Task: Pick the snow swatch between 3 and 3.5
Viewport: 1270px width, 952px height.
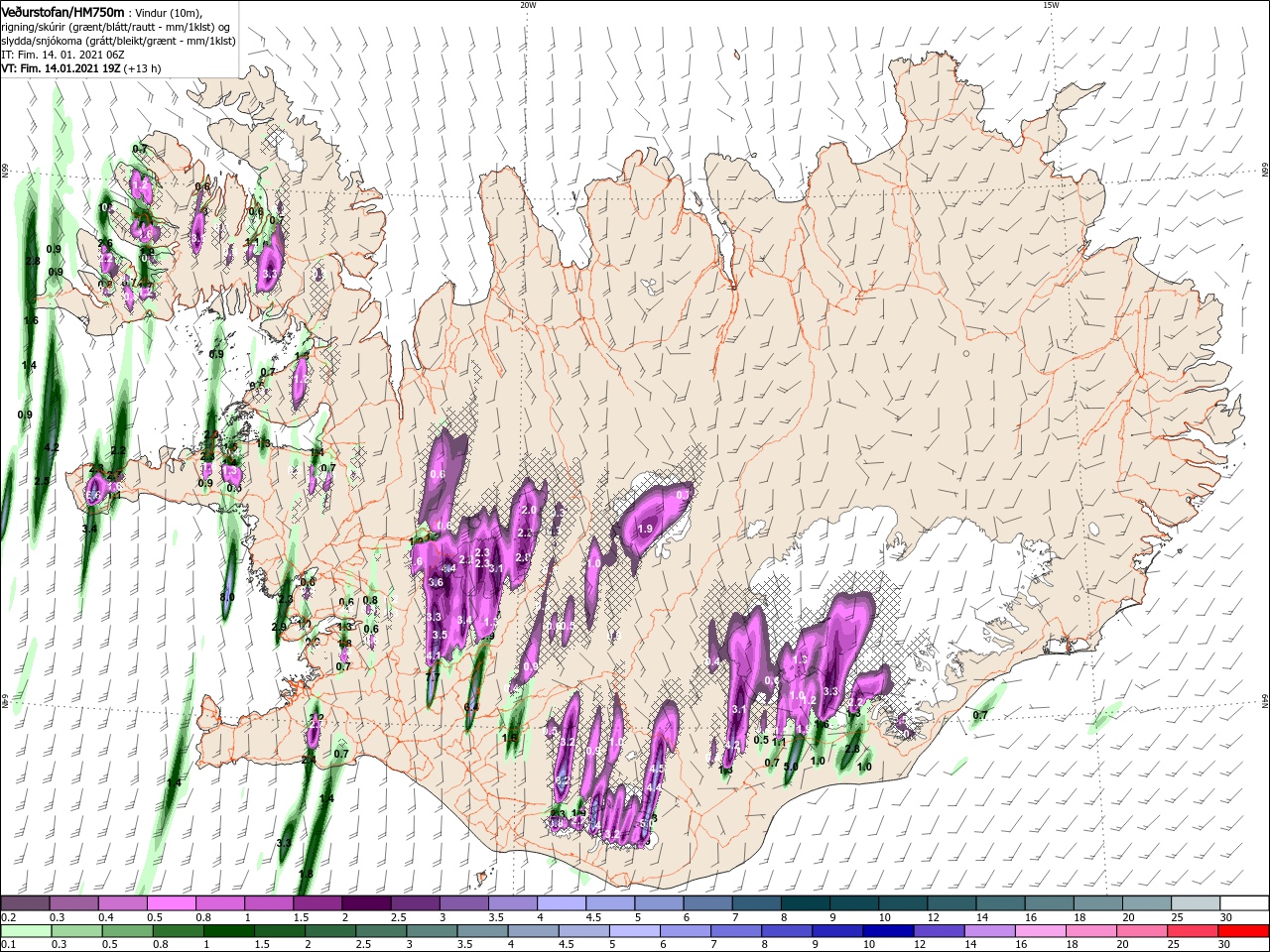Action: coord(464,903)
